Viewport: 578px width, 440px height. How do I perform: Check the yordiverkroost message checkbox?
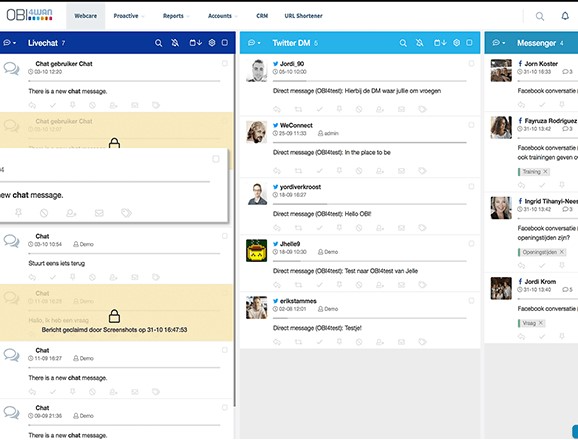[x=471, y=186]
